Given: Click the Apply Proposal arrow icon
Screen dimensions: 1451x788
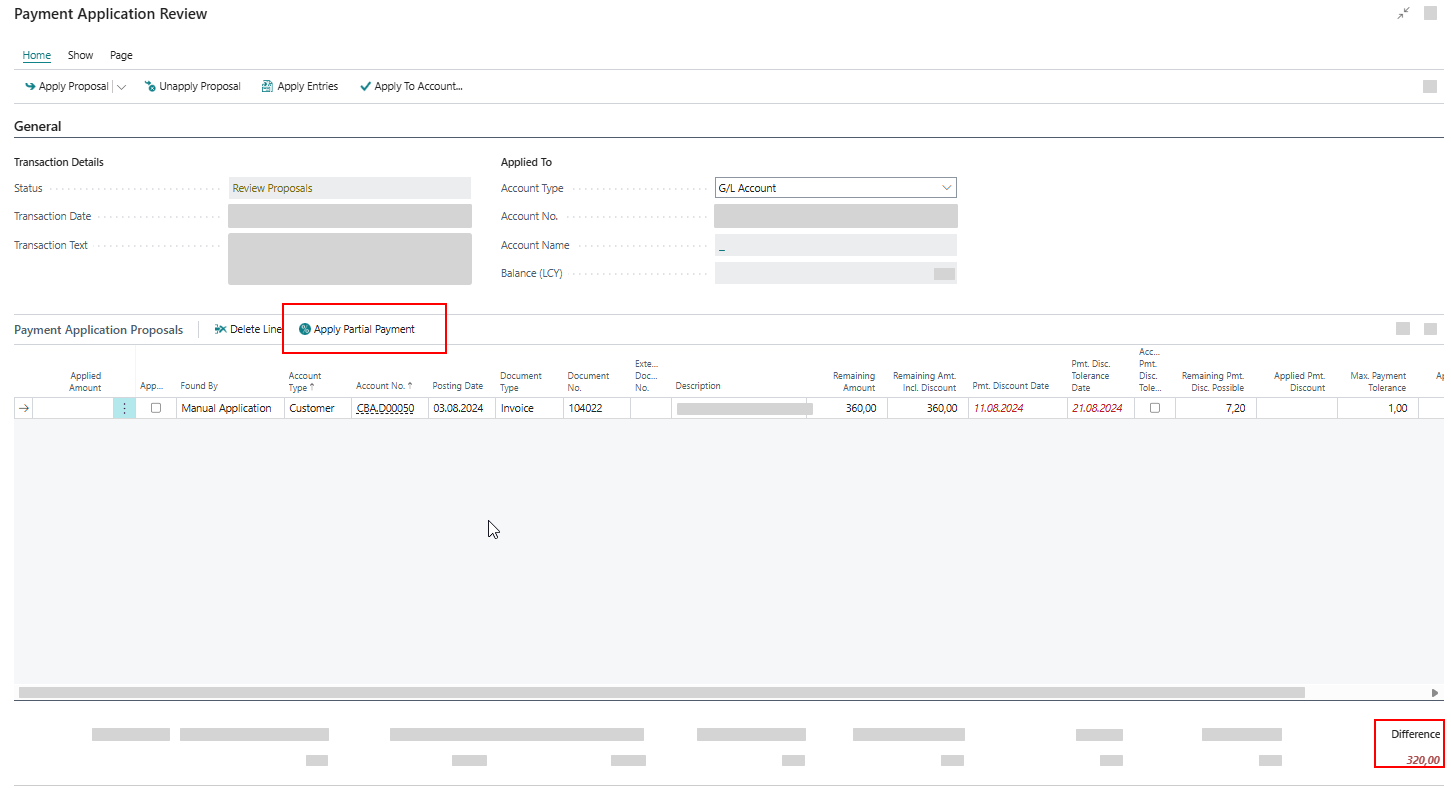Looking at the screenshot, I should coord(30,87).
